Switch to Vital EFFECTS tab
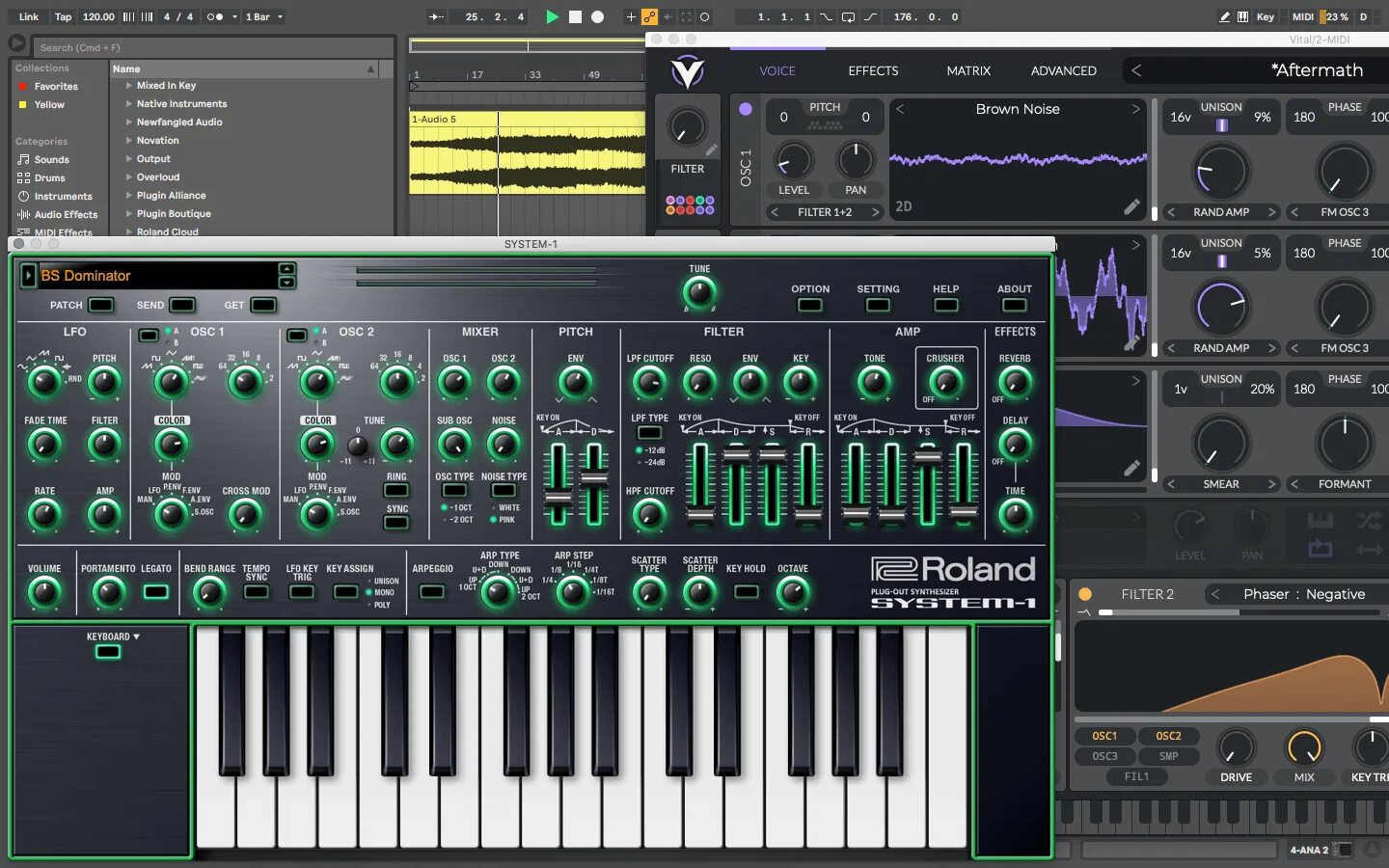The height and width of the screenshot is (868, 1389). [873, 70]
